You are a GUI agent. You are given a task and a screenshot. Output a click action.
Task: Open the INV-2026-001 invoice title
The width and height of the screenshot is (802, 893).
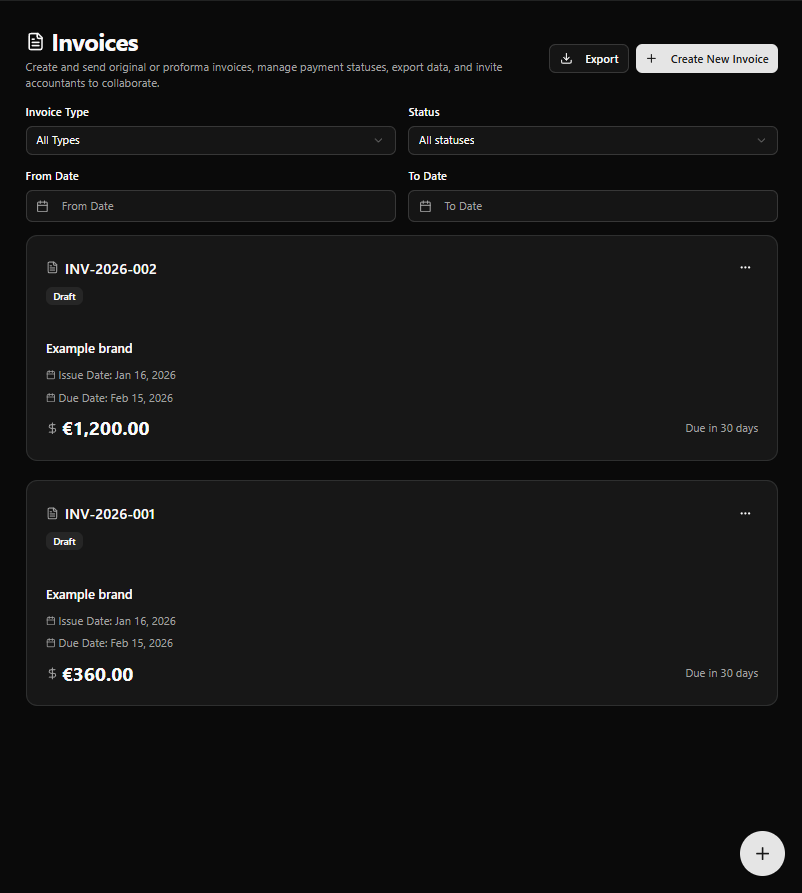coord(110,514)
